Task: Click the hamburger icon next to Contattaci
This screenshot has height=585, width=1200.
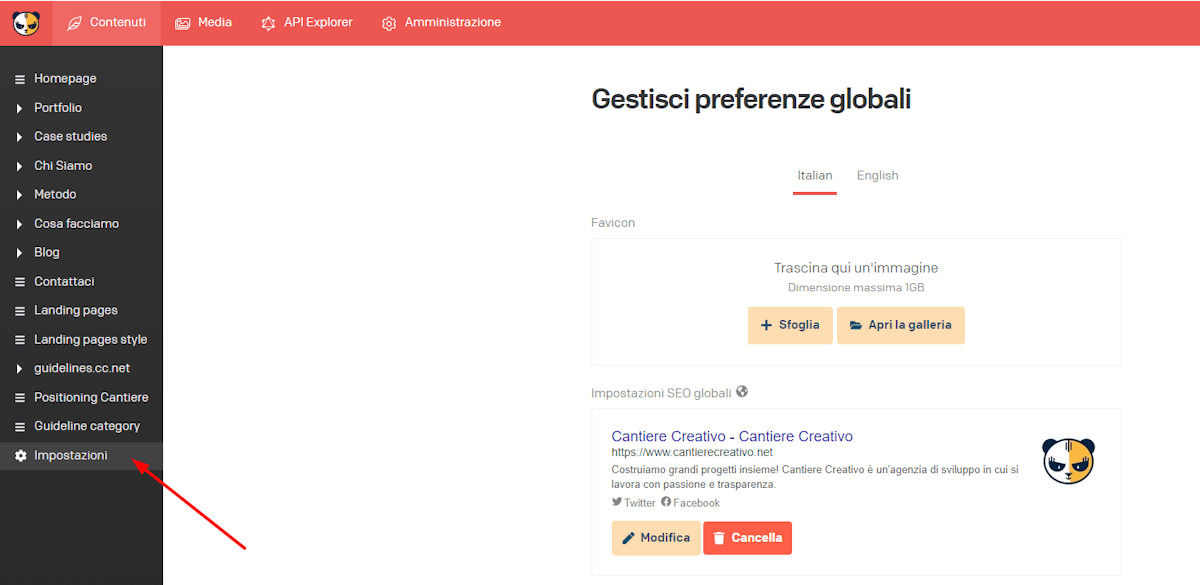Action: (x=20, y=282)
